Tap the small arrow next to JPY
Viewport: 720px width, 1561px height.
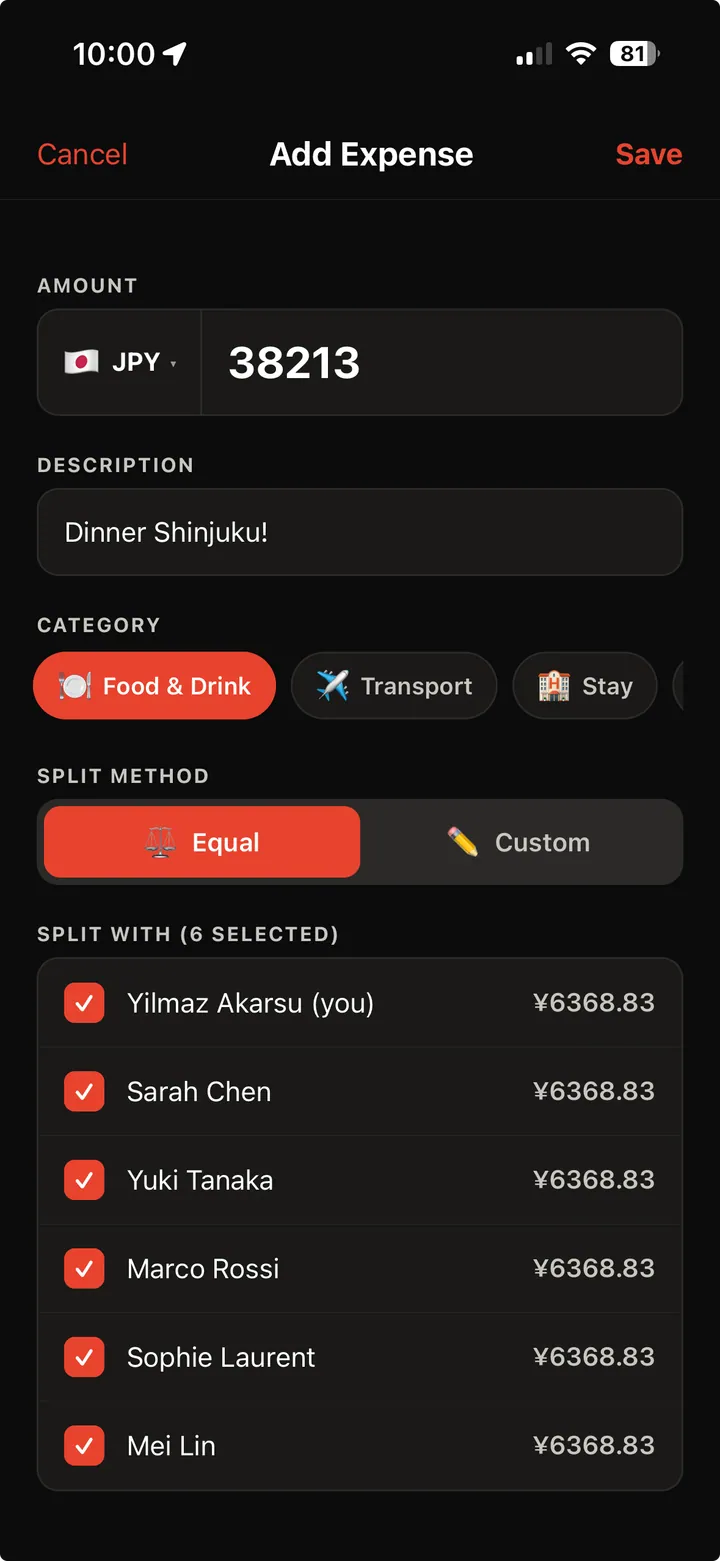173,363
